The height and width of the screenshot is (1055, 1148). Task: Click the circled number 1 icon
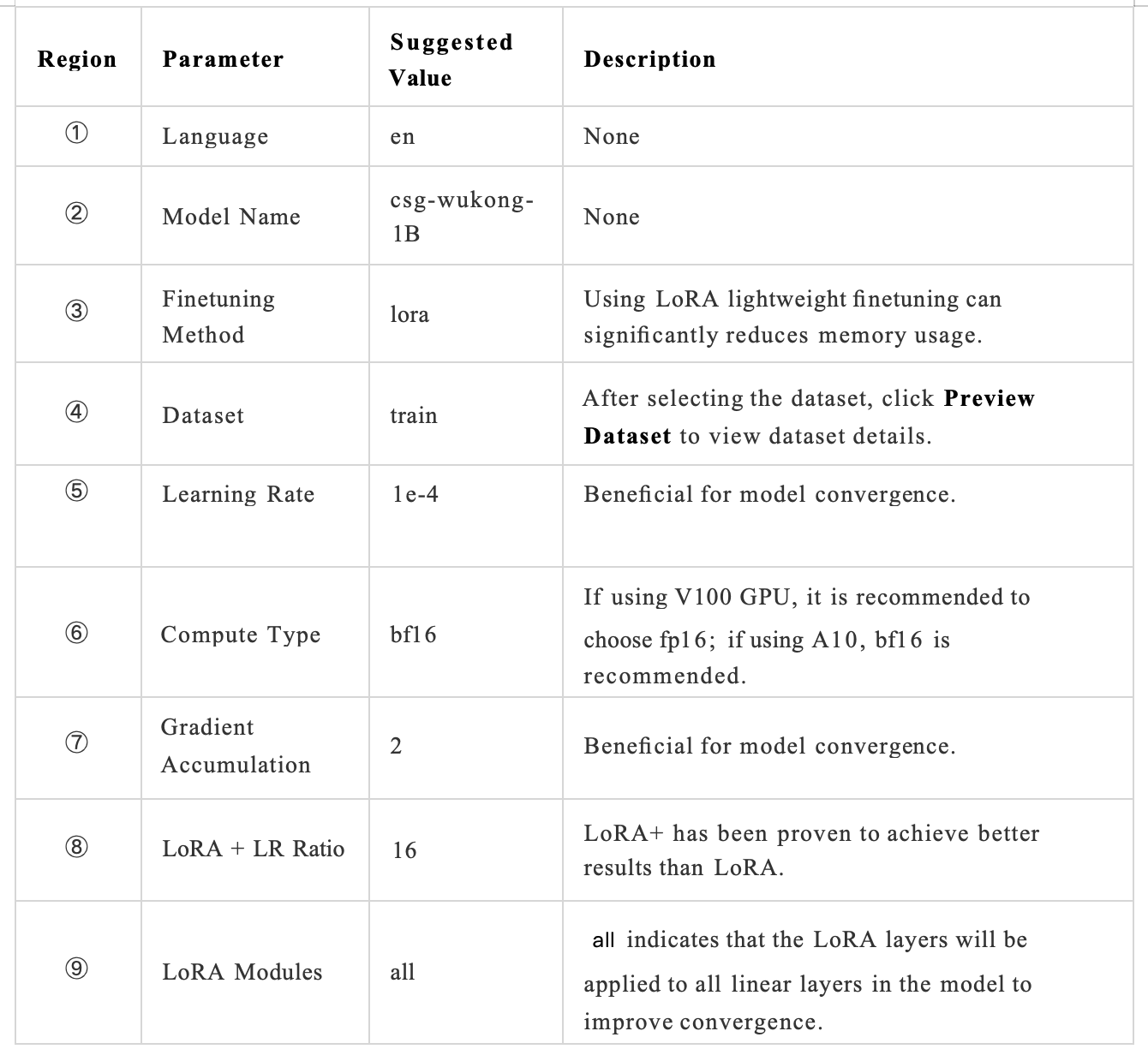click(77, 134)
